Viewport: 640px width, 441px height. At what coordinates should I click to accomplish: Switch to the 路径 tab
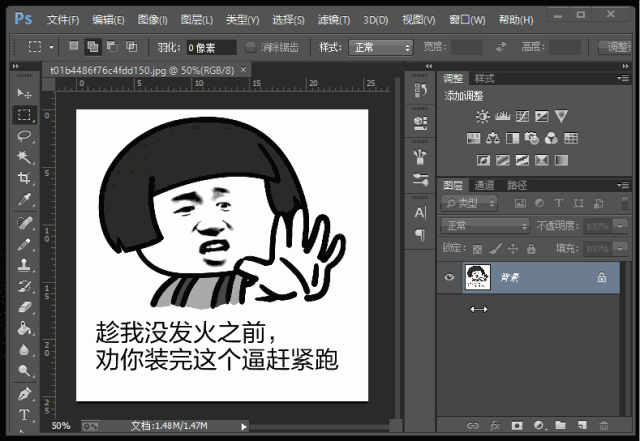pyautogui.click(x=517, y=185)
